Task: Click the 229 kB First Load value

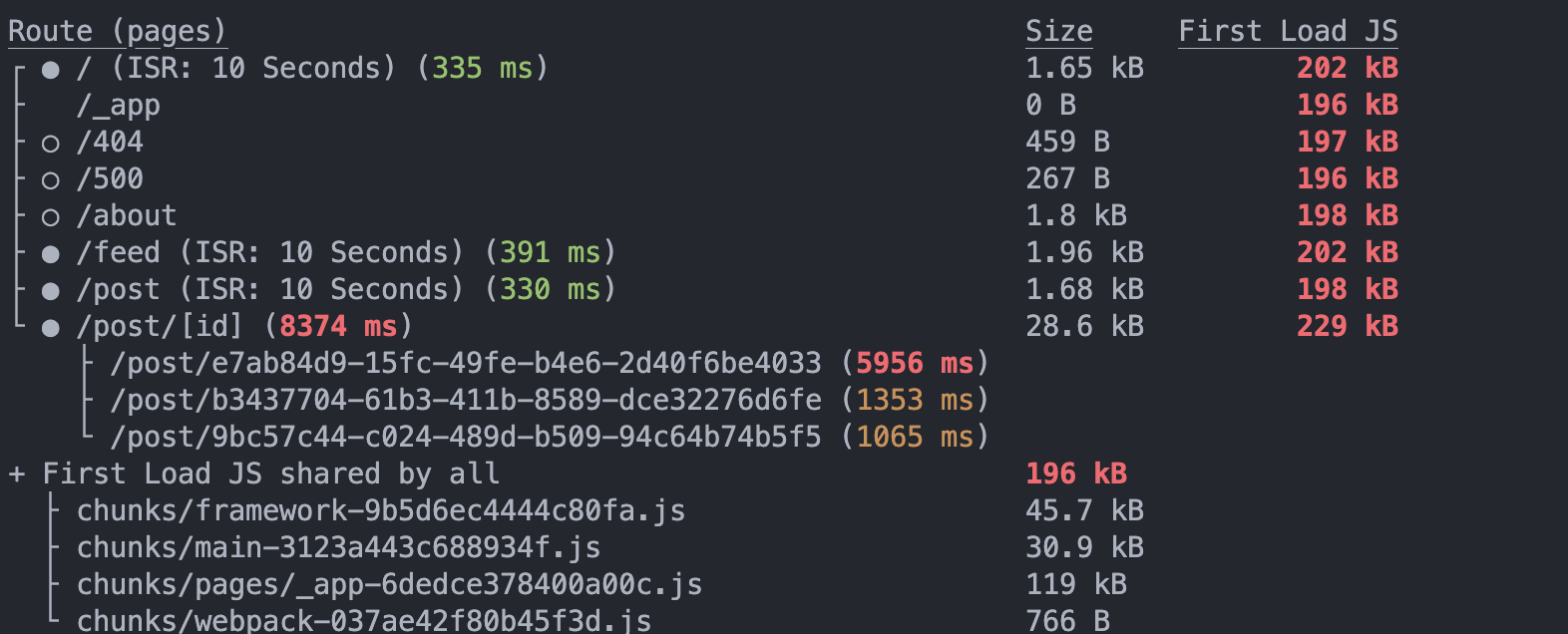Action: (x=1347, y=327)
